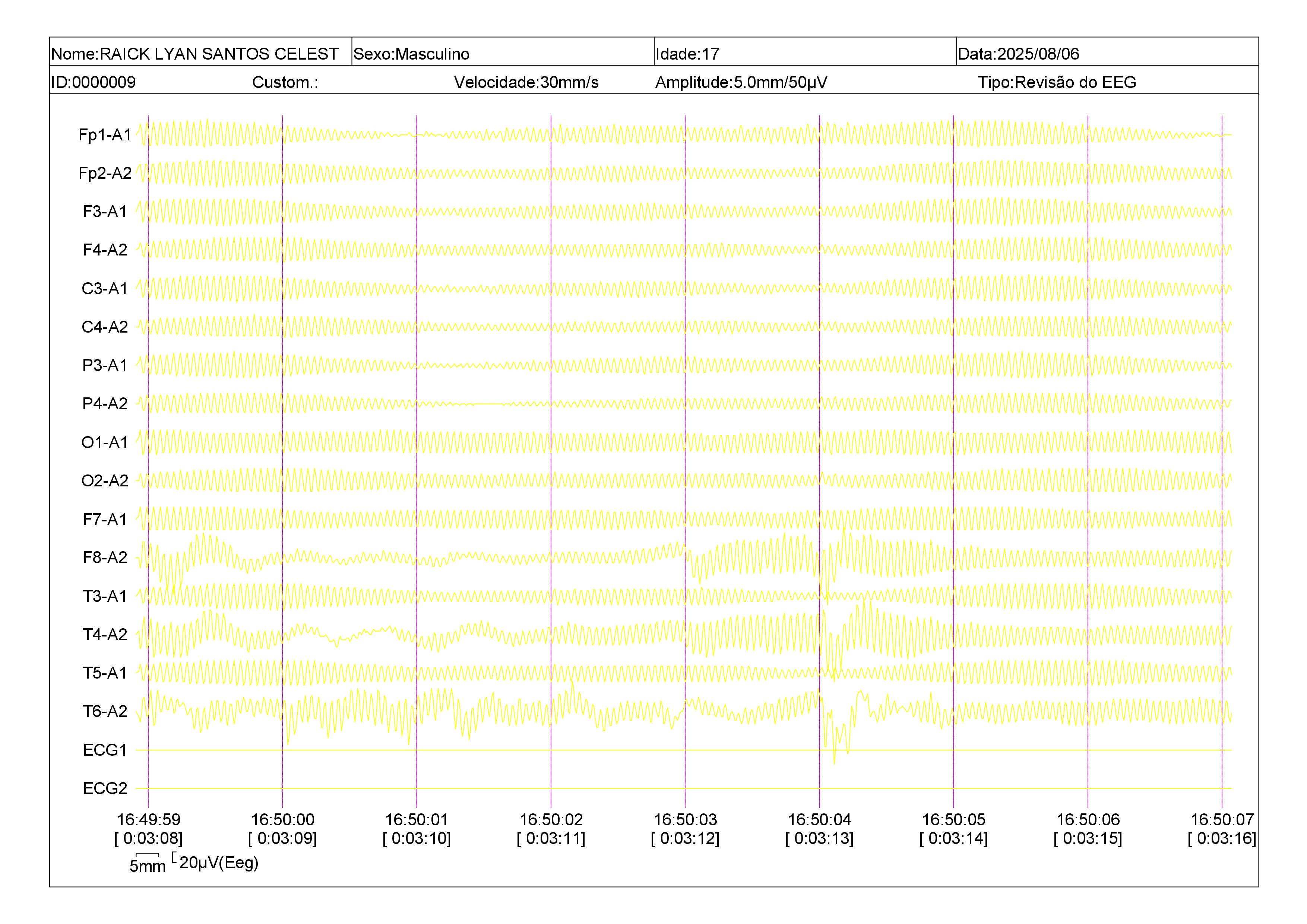This screenshot has height=924, width=1307.
Task: Select elapsed time '[ 0:03:11]'
Action: tap(551, 839)
